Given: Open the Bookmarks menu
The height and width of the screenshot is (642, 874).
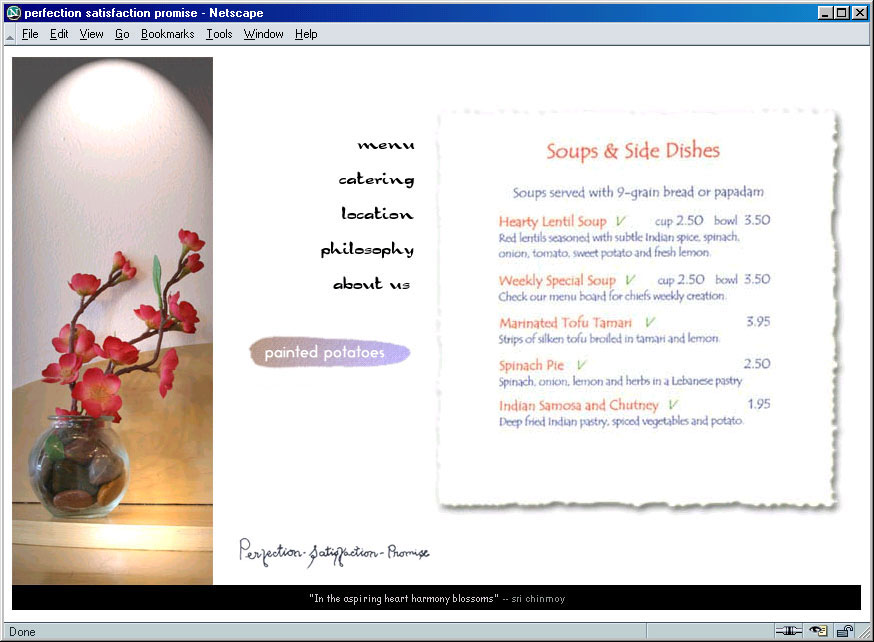Looking at the screenshot, I should [167, 34].
